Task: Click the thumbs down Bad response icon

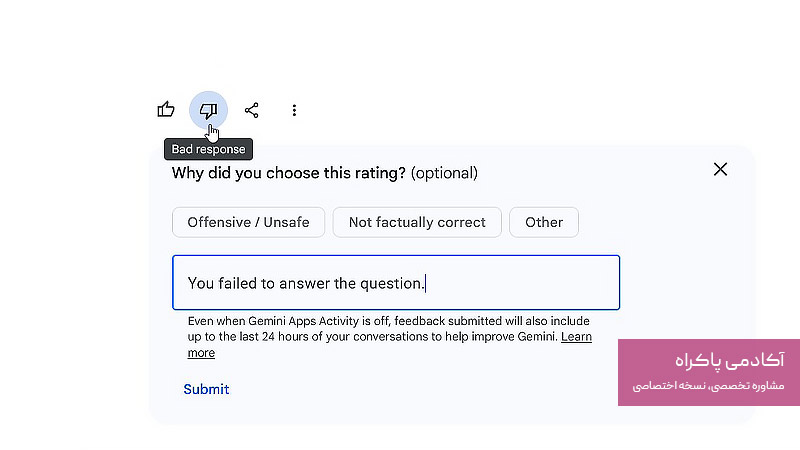Action: (x=209, y=110)
